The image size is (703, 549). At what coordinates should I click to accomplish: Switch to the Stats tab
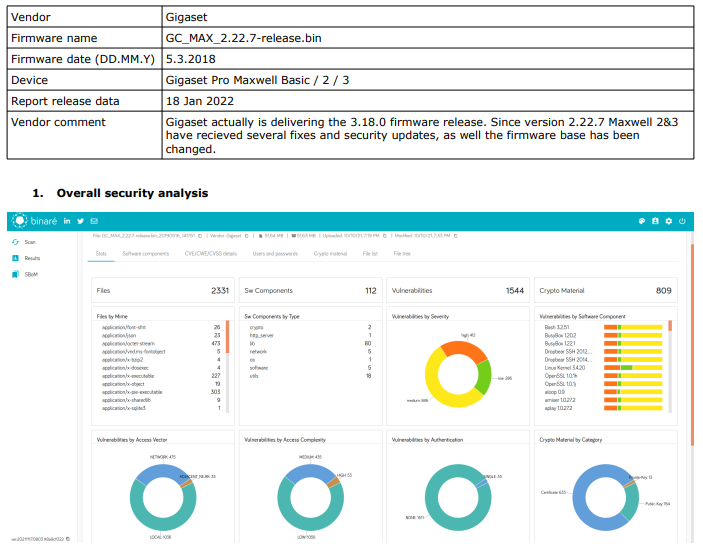click(x=101, y=254)
